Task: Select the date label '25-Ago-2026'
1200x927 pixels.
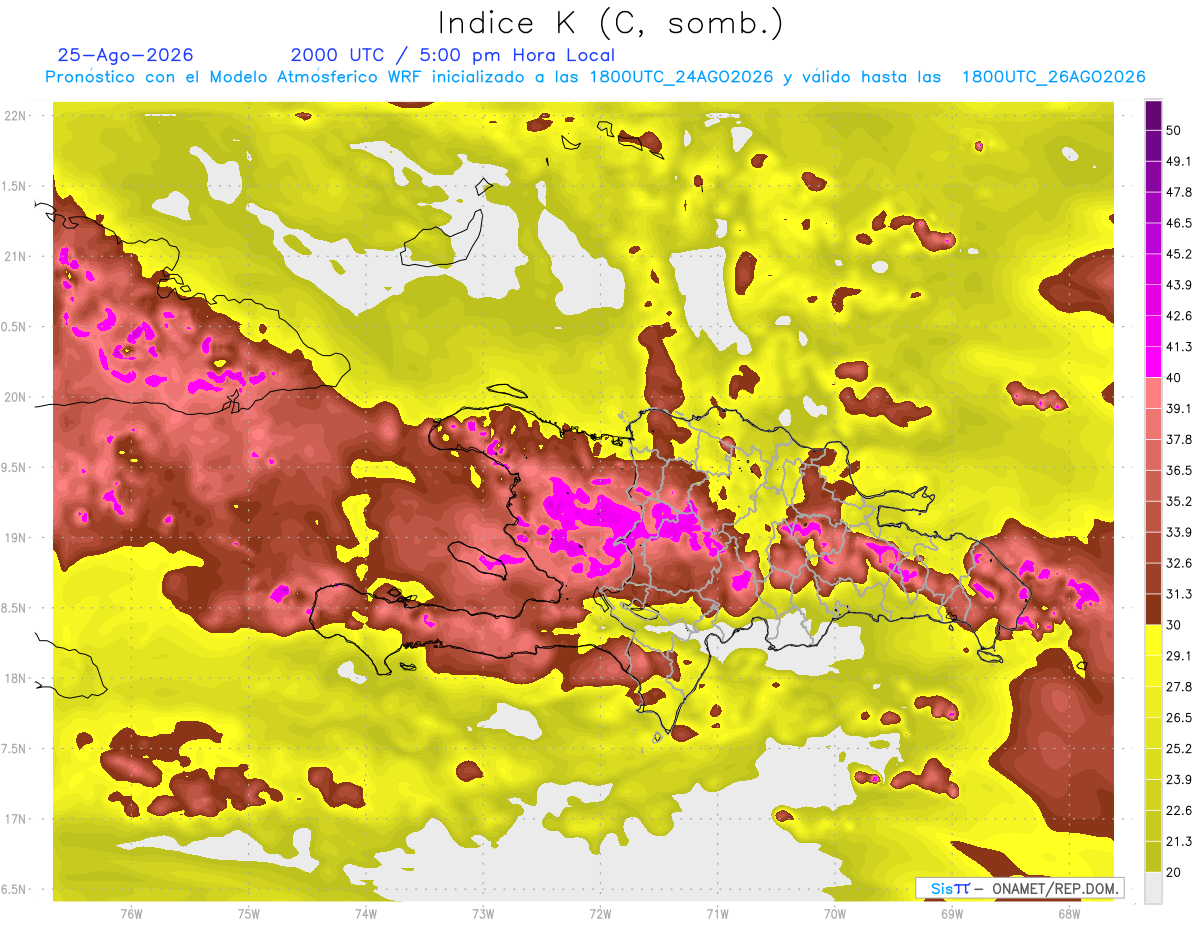Action: click(125, 55)
